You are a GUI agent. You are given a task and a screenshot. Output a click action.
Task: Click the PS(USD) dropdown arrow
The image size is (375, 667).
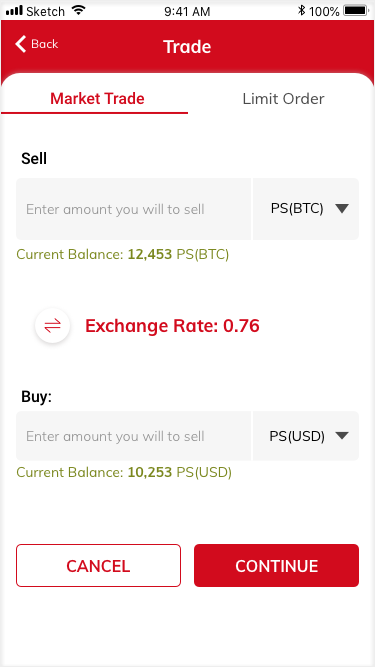pyautogui.click(x=342, y=436)
